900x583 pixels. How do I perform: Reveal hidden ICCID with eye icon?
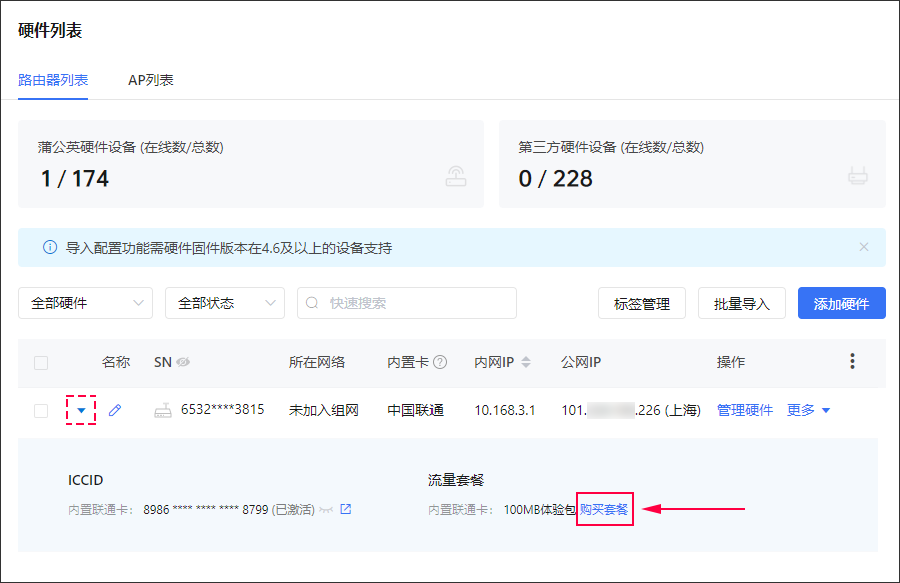(x=326, y=510)
